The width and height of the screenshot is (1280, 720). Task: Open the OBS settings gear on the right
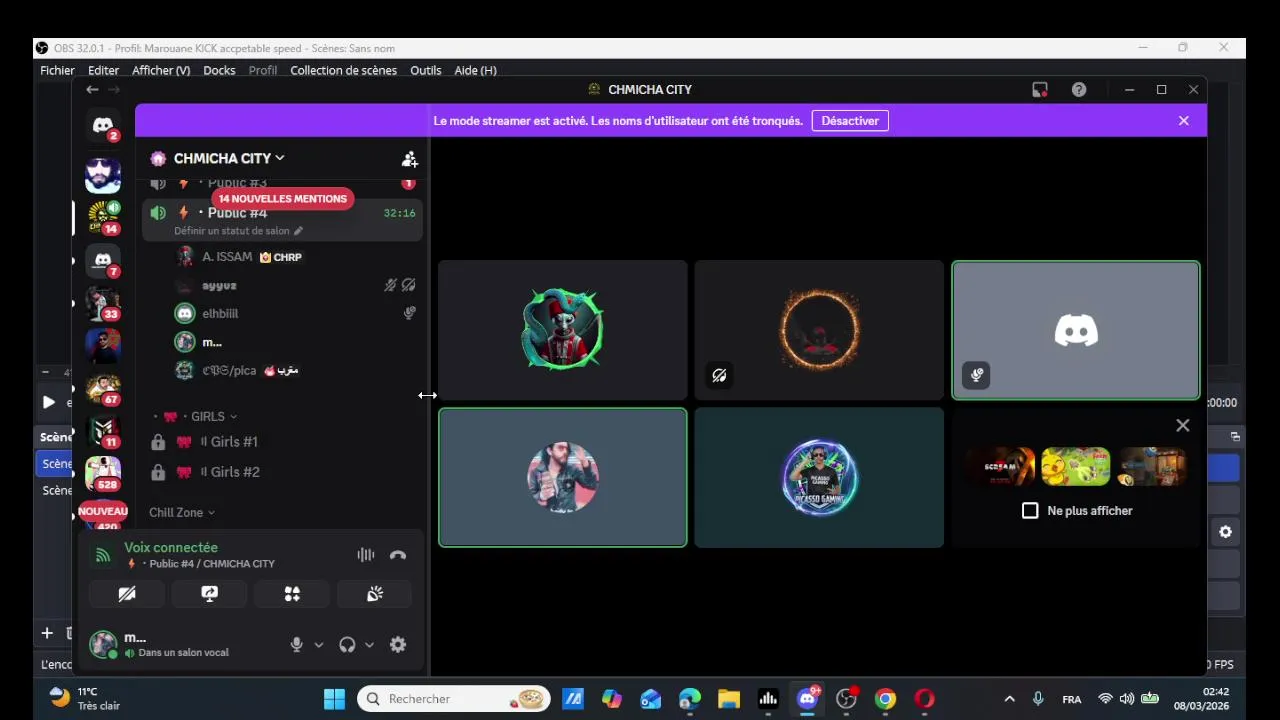[x=1225, y=532]
